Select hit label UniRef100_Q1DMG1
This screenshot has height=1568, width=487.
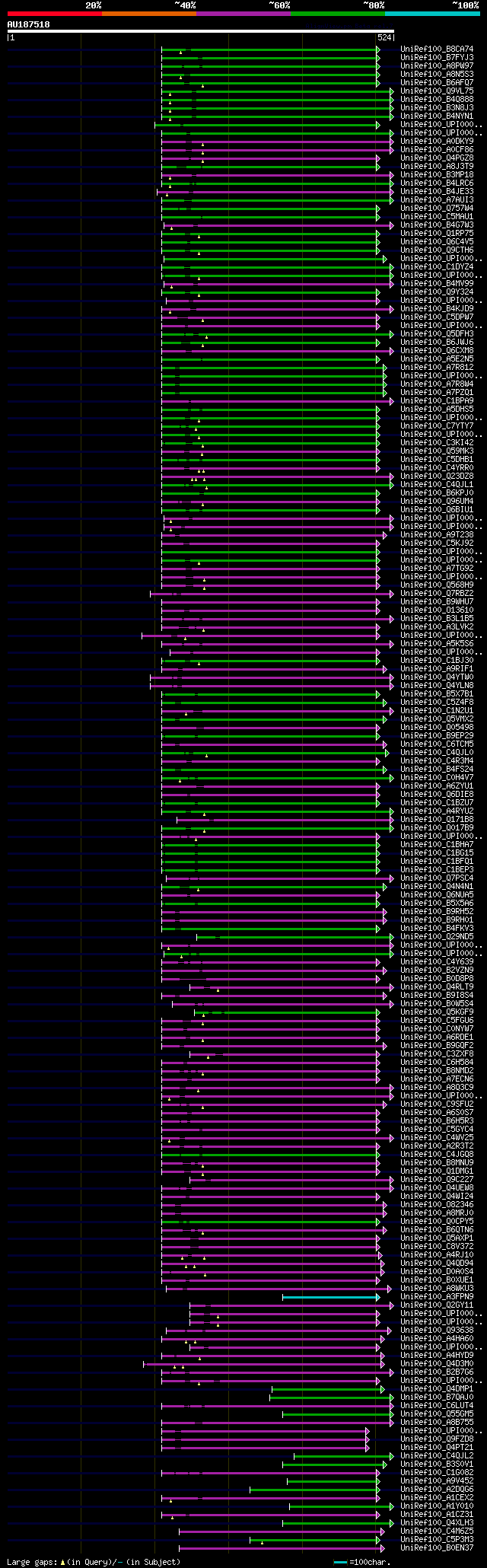(437, 1171)
